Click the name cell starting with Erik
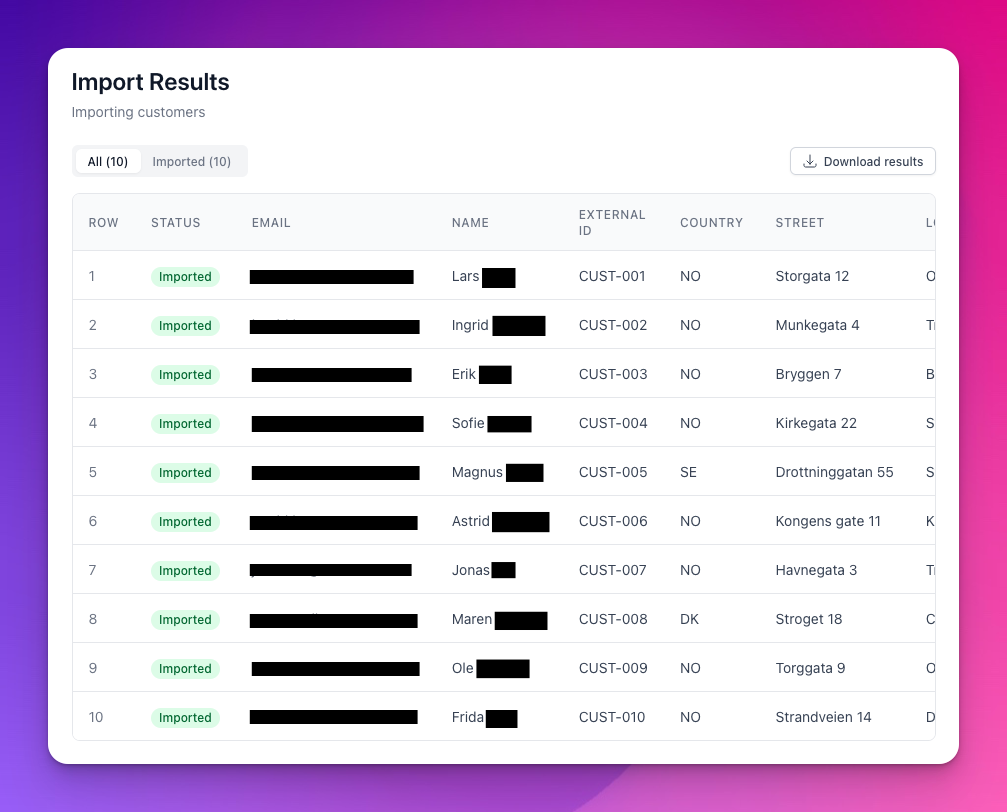 coord(482,374)
